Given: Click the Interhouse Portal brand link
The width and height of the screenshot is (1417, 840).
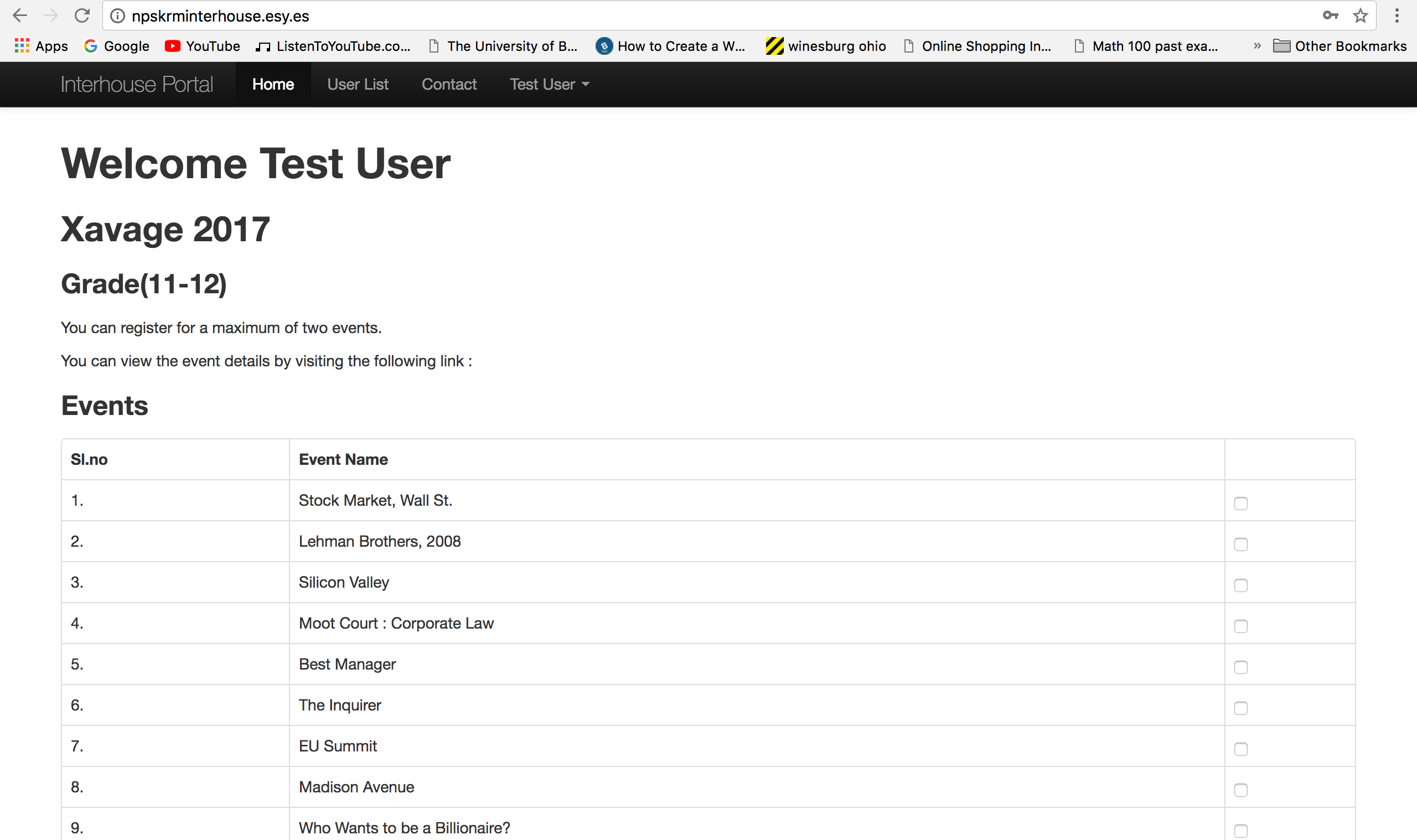Looking at the screenshot, I should pos(136,84).
